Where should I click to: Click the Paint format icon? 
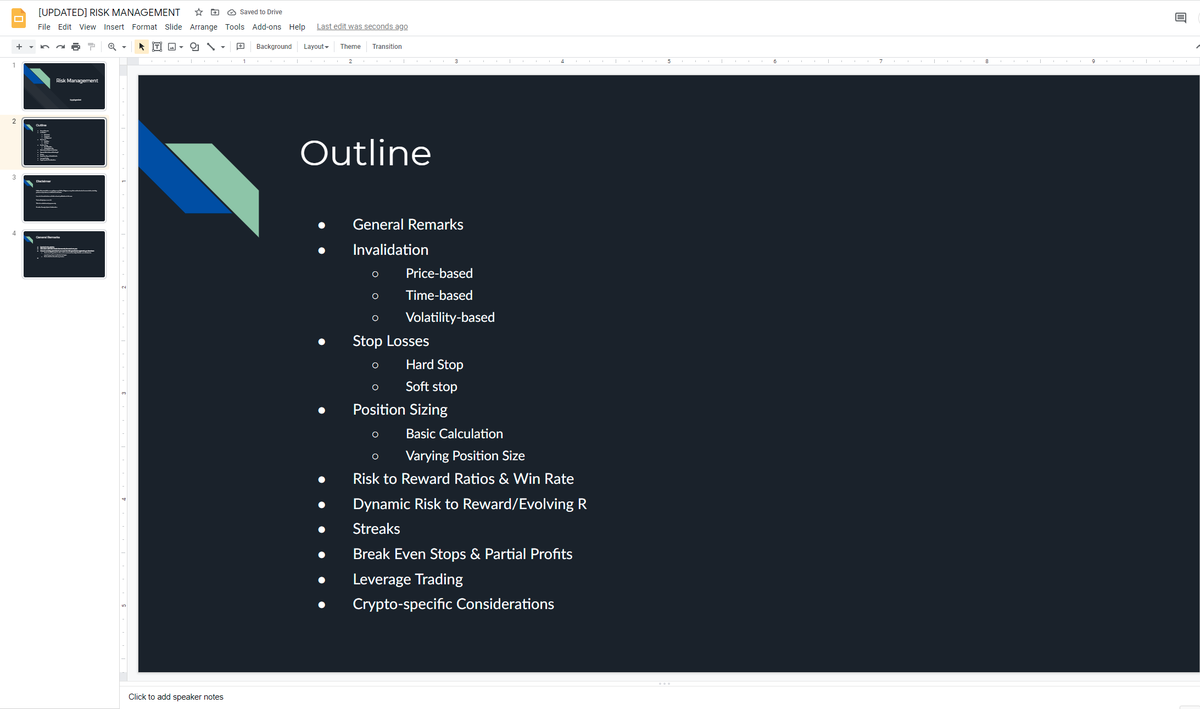pyautogui.click(x=91, y=46)
